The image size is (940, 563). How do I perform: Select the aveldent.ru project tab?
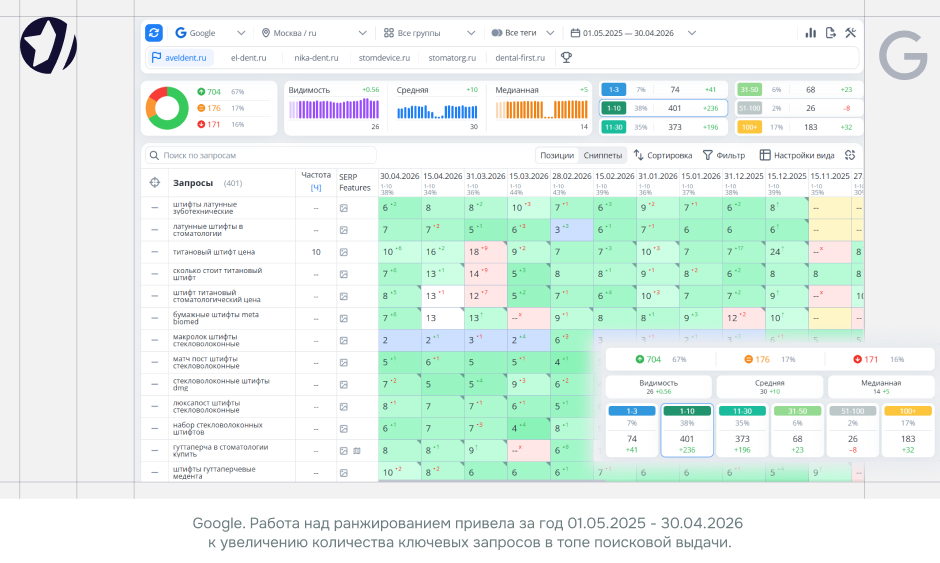(x=180, y=58)
